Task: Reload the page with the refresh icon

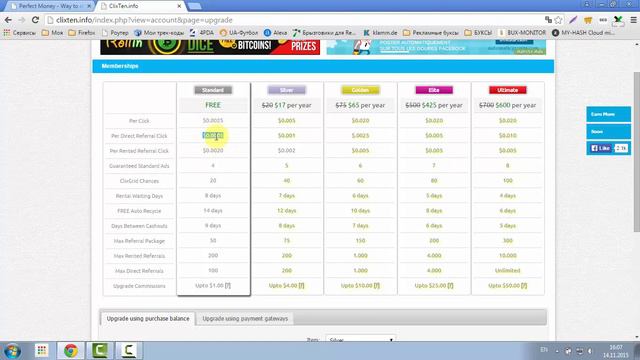Action: coord(36,20)
